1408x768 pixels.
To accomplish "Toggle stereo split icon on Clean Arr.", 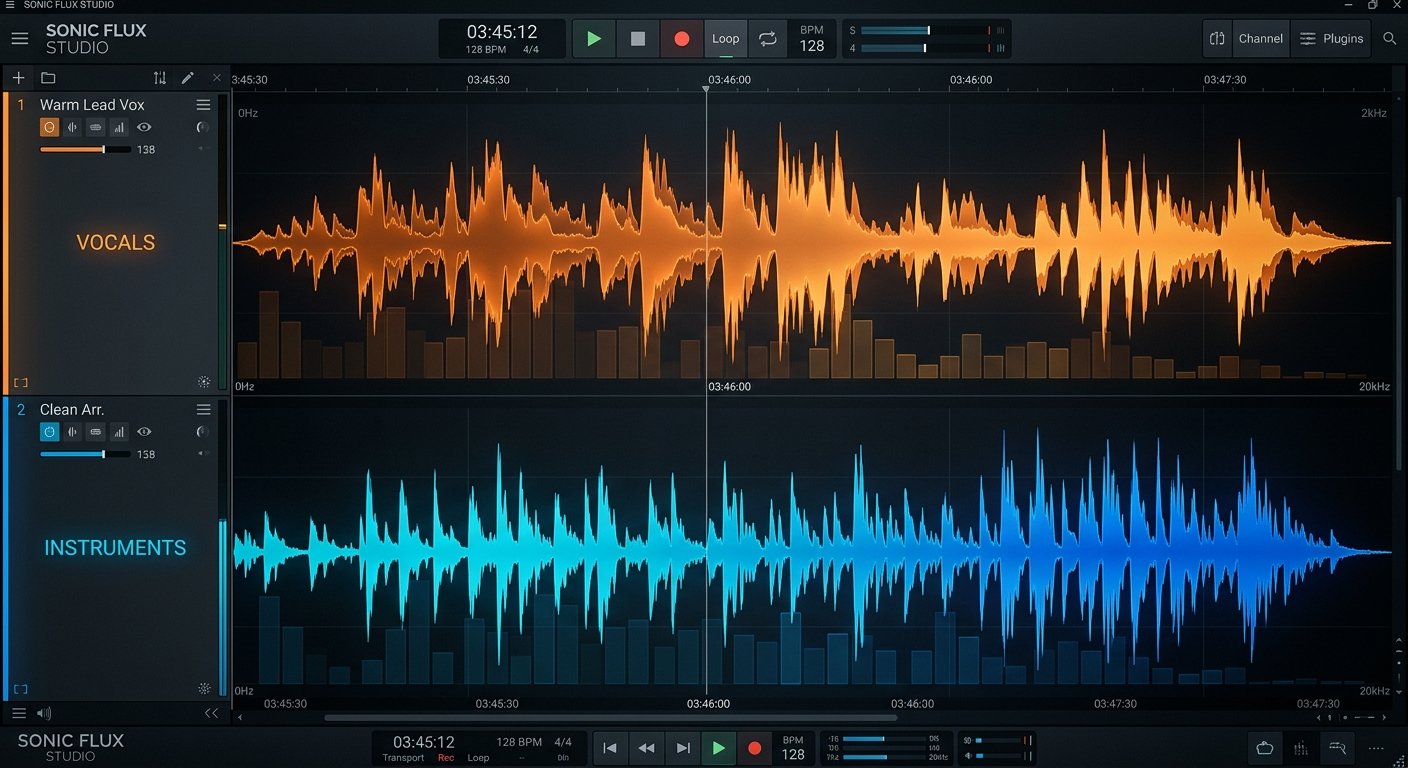I will click(x=72, y=432).
